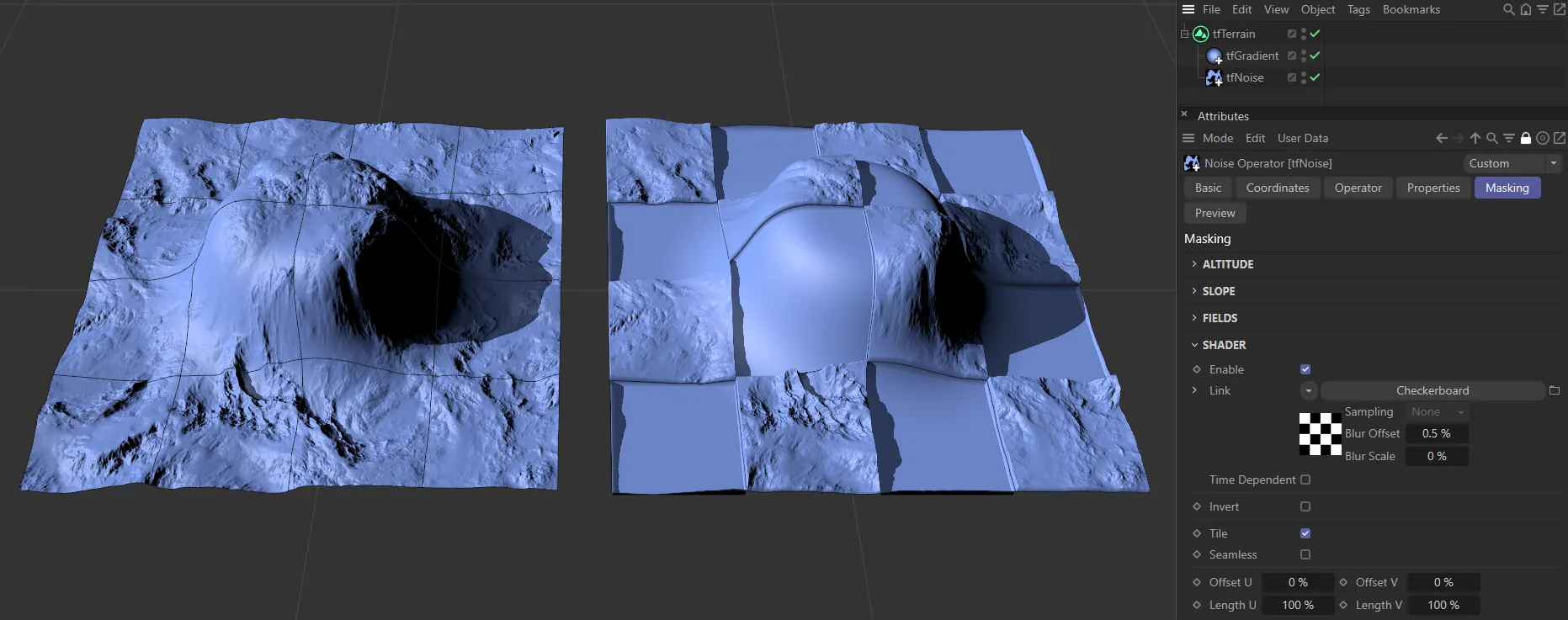Disable tfNoise via its green checkmark
Screen dimensions: 1568x620
point(1315,77)
